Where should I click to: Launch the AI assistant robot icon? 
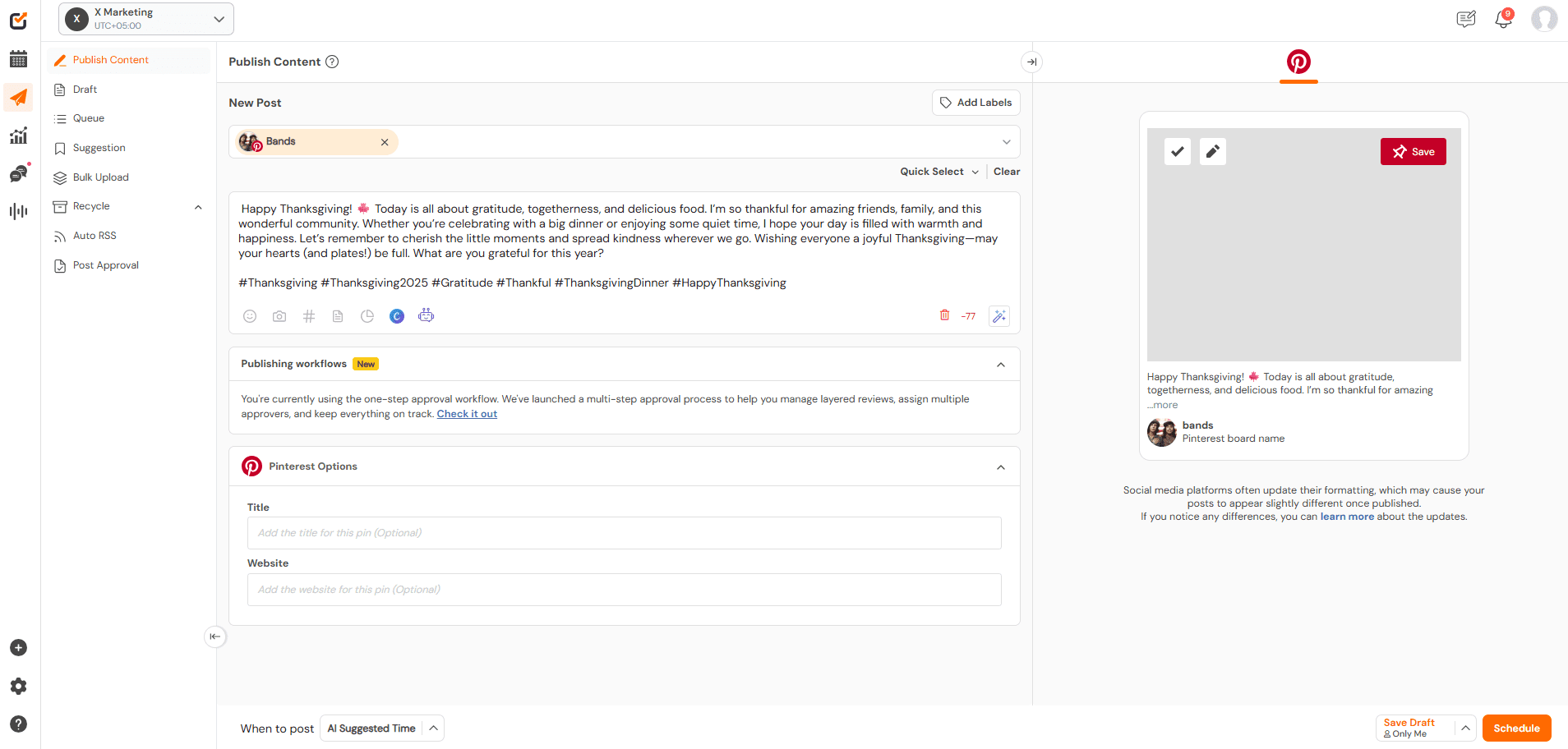click(x=426, y=315)
